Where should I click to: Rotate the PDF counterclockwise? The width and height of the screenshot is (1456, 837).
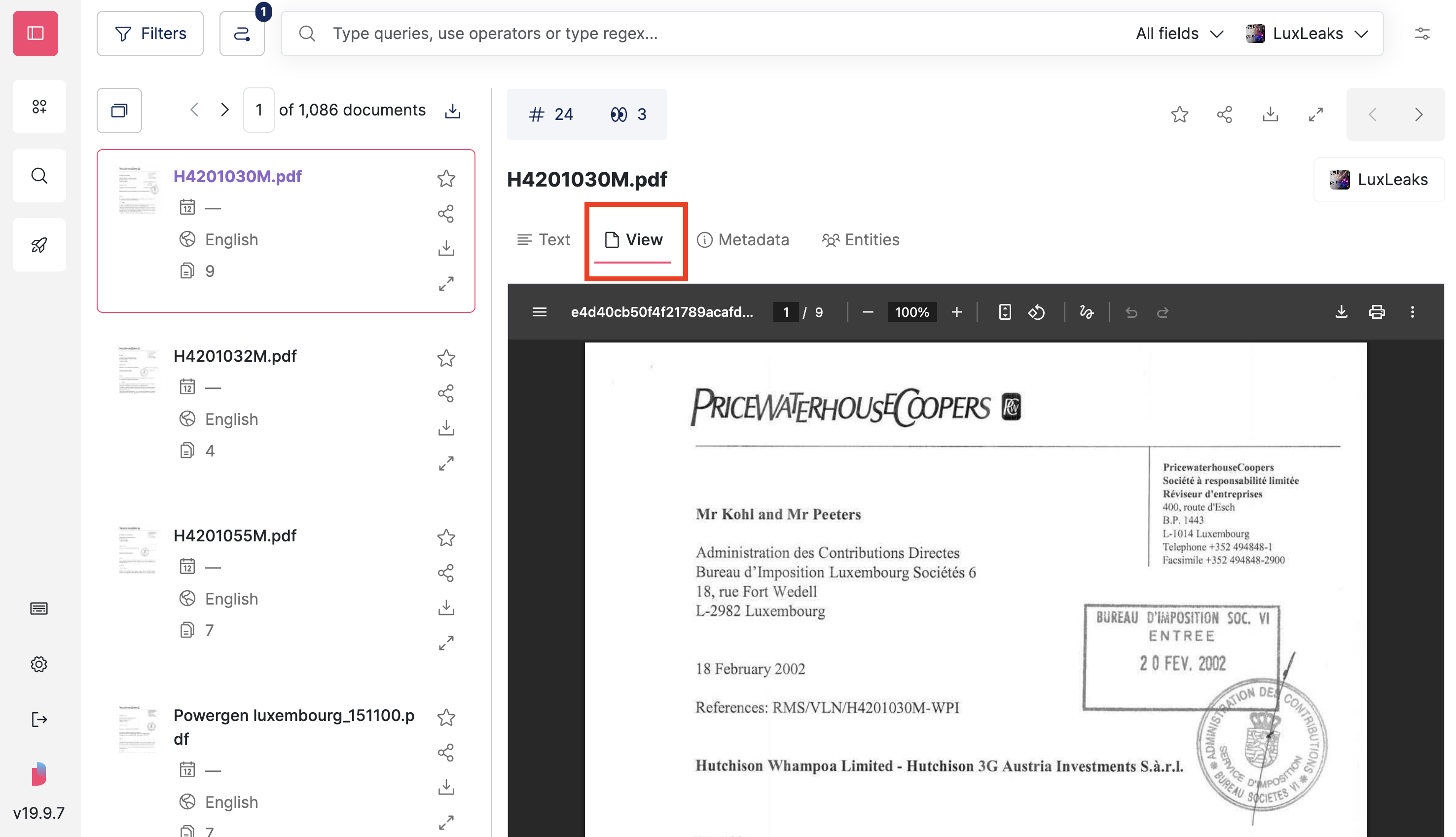1037,312
